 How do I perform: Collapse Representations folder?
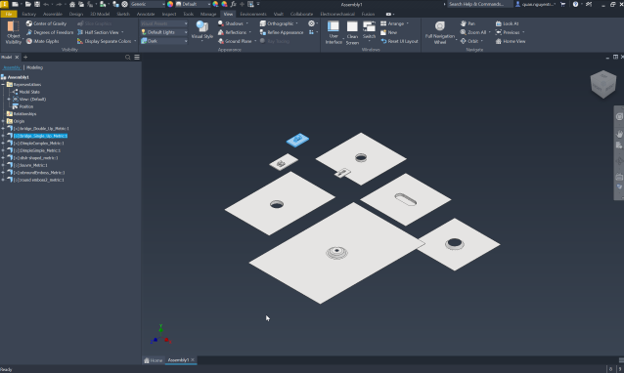pos(3,84)
